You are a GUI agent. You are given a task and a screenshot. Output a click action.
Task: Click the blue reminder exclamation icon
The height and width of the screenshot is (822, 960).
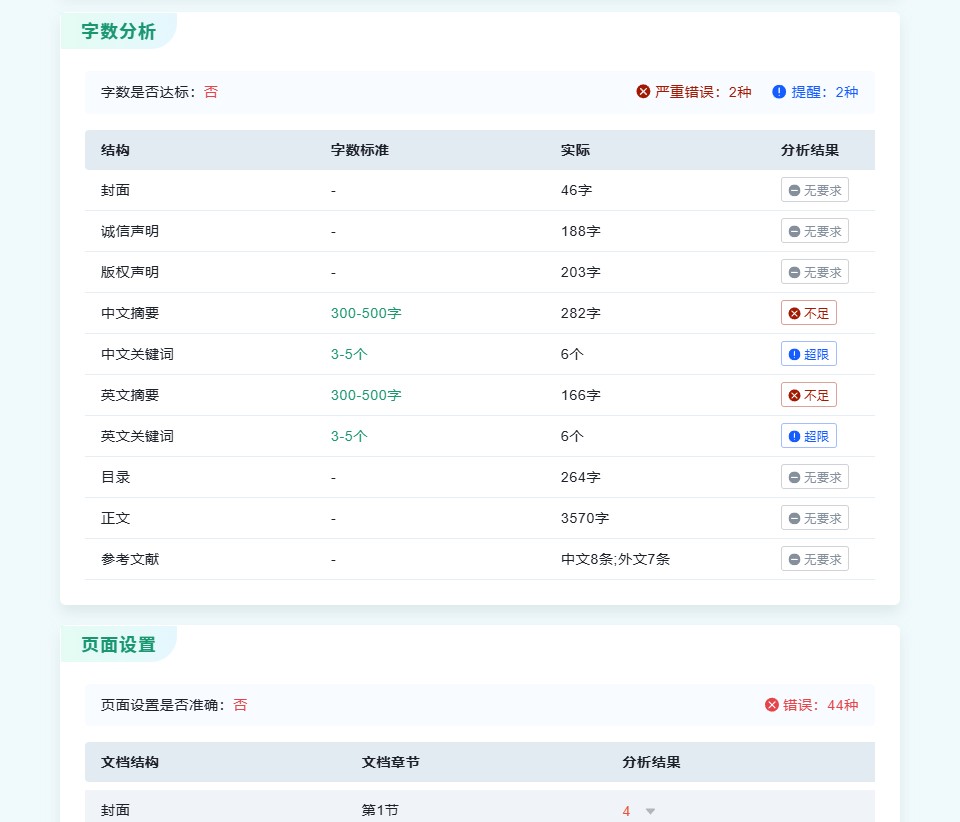(779, 92)
